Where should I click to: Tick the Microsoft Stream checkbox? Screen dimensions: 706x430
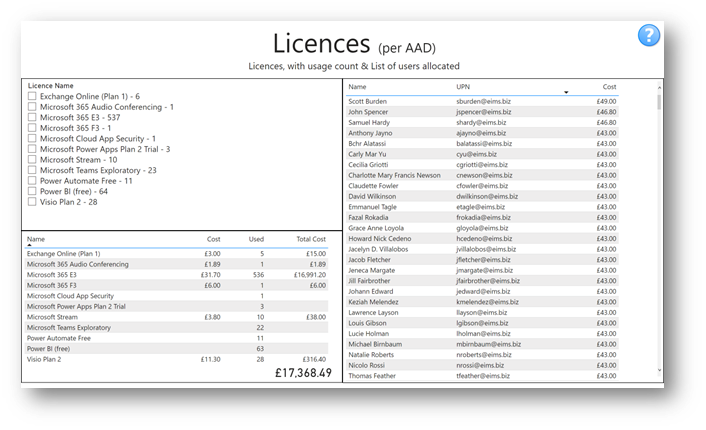[x=32, y=159]
